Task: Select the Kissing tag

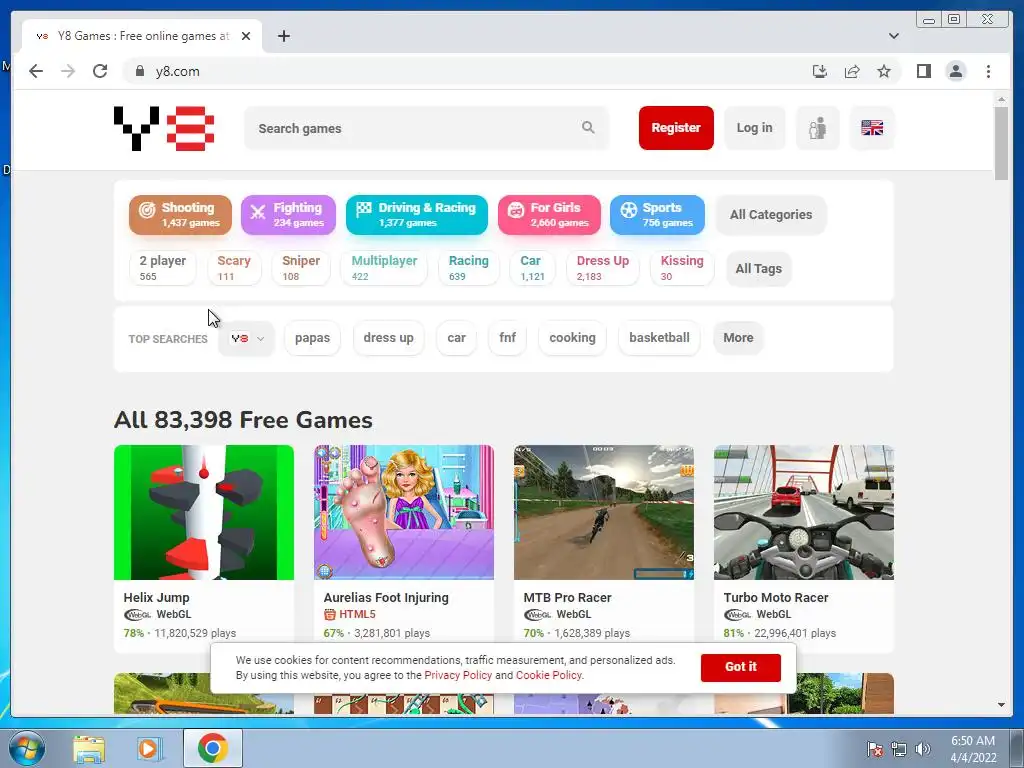Action: pyautogui.click(x=682, y=268)
